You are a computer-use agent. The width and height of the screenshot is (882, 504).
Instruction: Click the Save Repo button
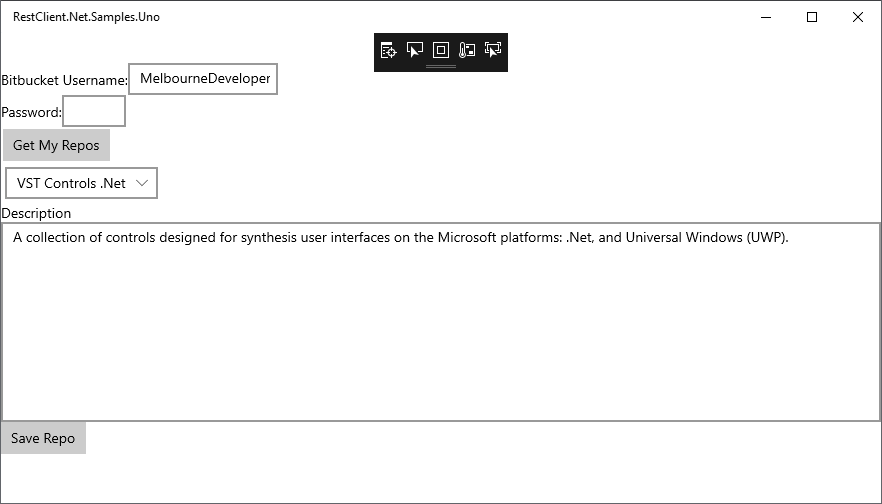[43, 438]
